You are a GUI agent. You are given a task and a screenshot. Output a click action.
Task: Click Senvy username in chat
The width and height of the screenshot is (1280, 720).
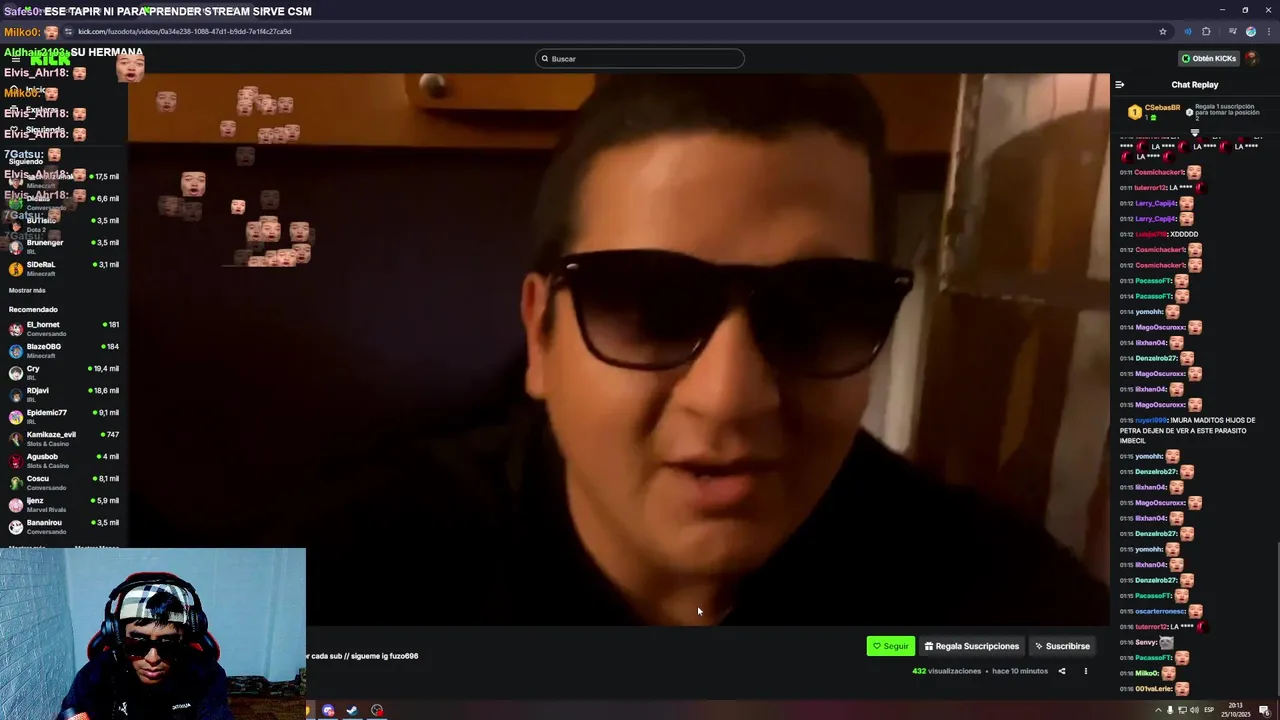[1146, 642]
